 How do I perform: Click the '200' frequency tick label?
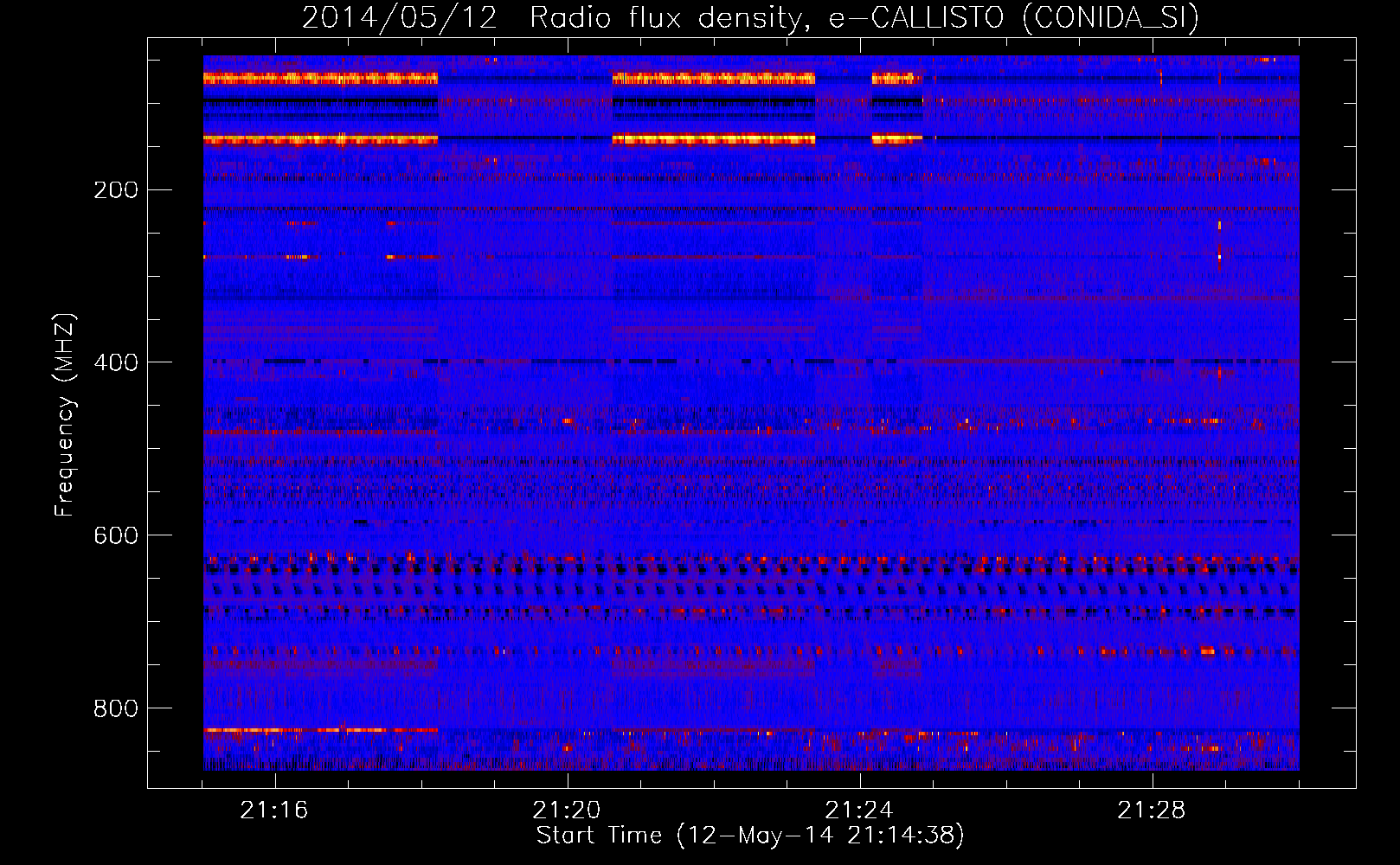(x=116, y=189)
